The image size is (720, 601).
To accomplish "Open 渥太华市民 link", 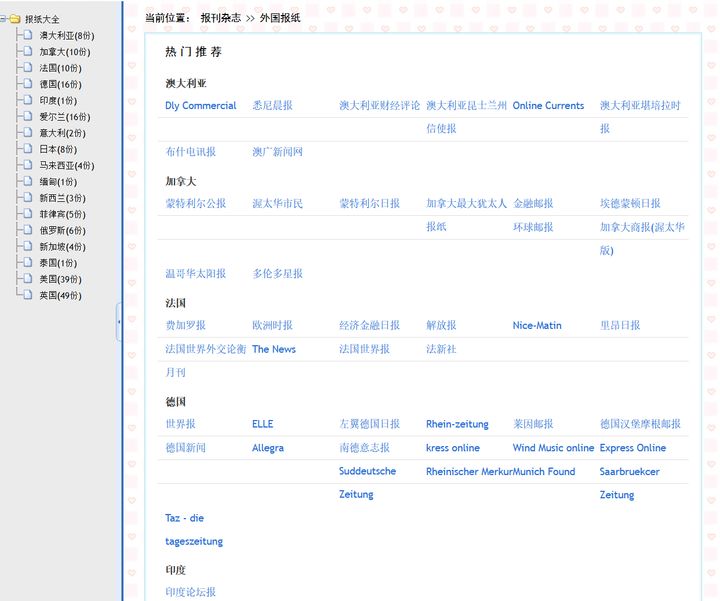I will point(277,203).
